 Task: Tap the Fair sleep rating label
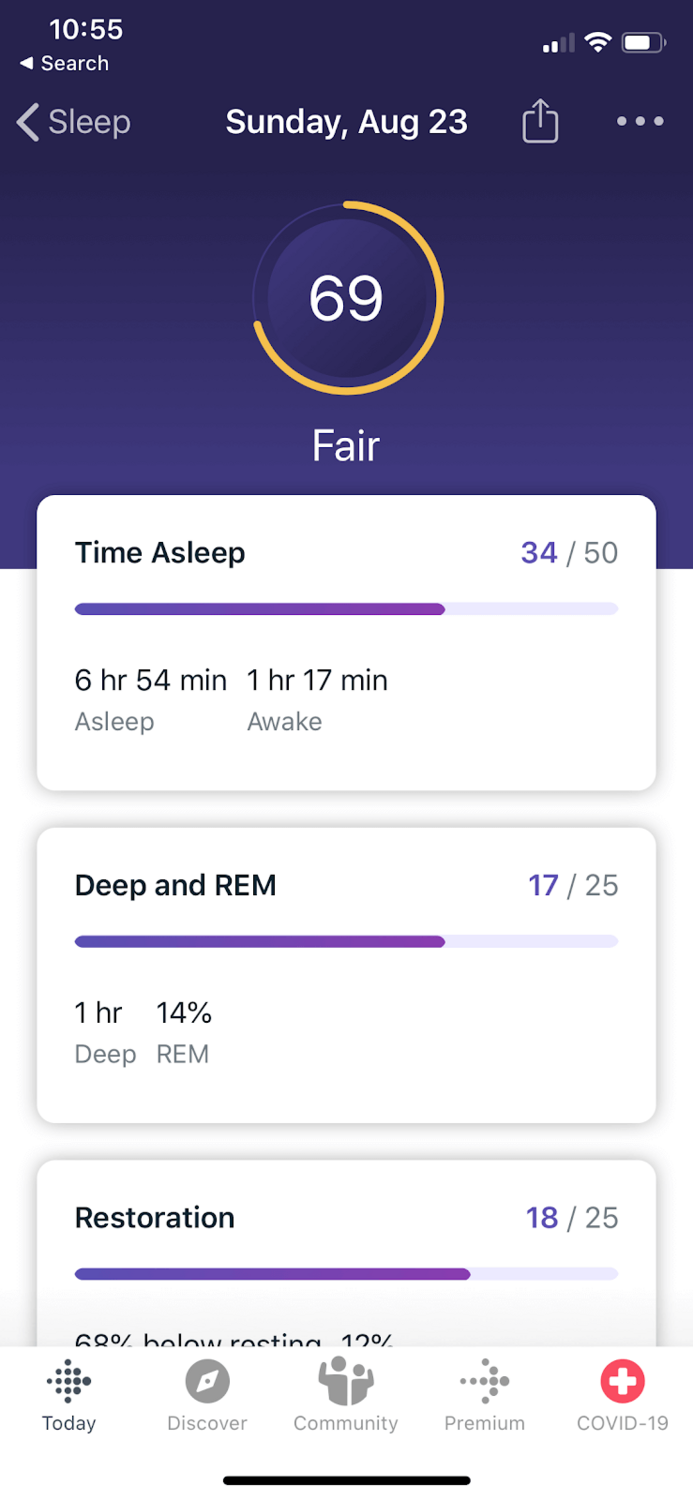(x=346, y=446)
